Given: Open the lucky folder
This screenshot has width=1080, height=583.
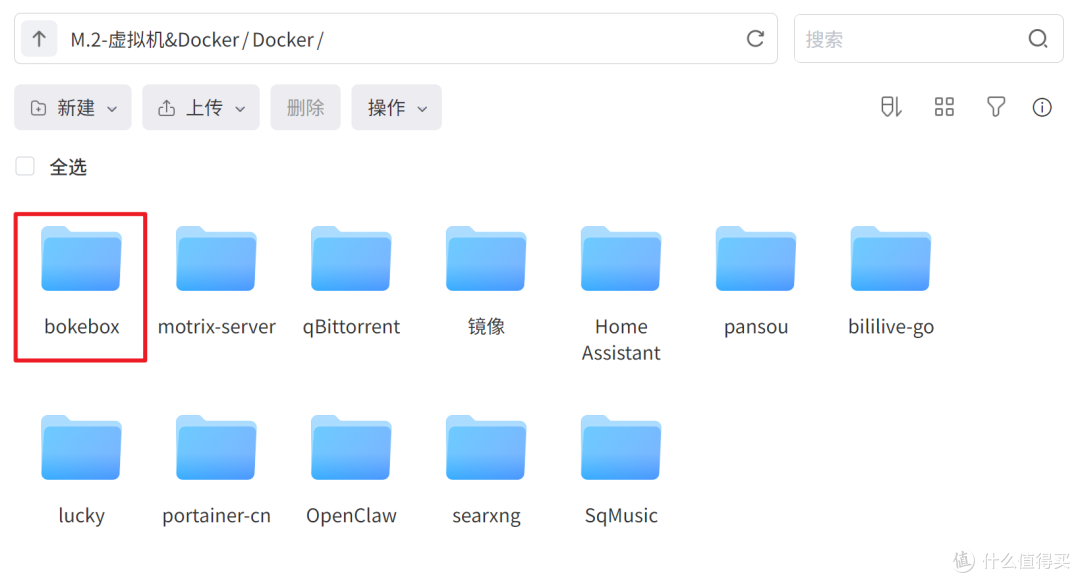Looking at the screenshot, I should click(81, 448).
